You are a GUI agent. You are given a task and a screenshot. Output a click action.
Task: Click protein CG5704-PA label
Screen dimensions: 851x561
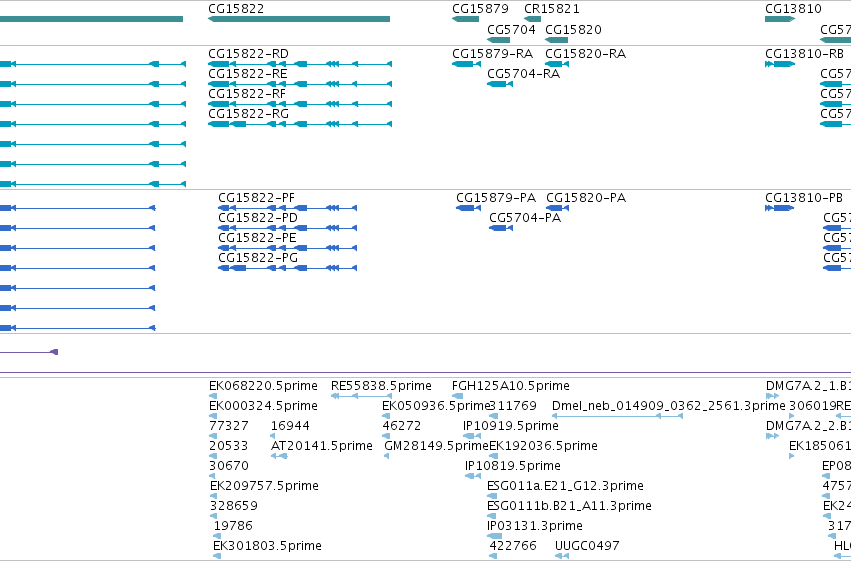click(525, 218)
